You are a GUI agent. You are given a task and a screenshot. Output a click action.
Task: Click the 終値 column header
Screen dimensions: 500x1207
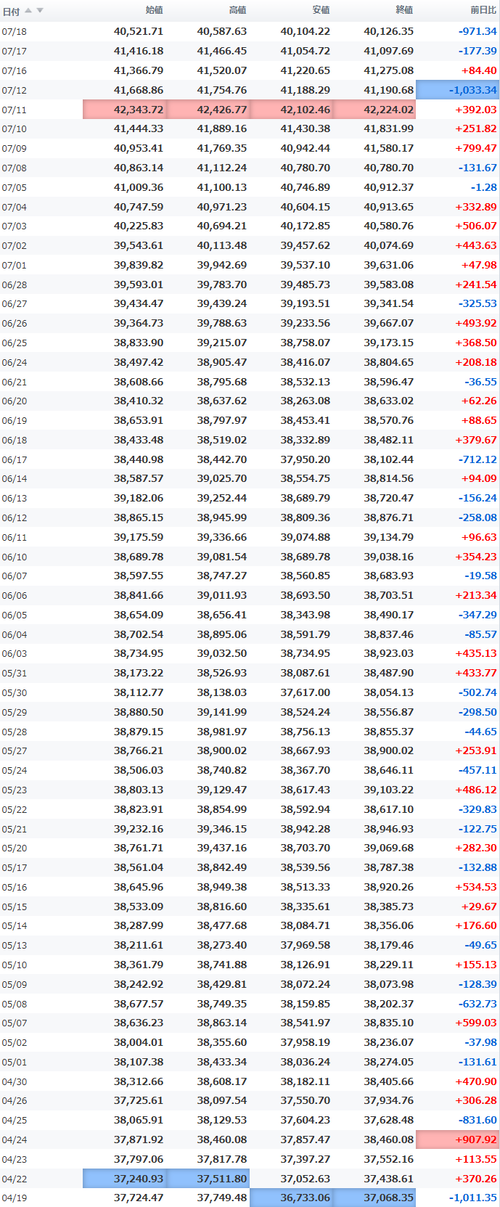404,10
